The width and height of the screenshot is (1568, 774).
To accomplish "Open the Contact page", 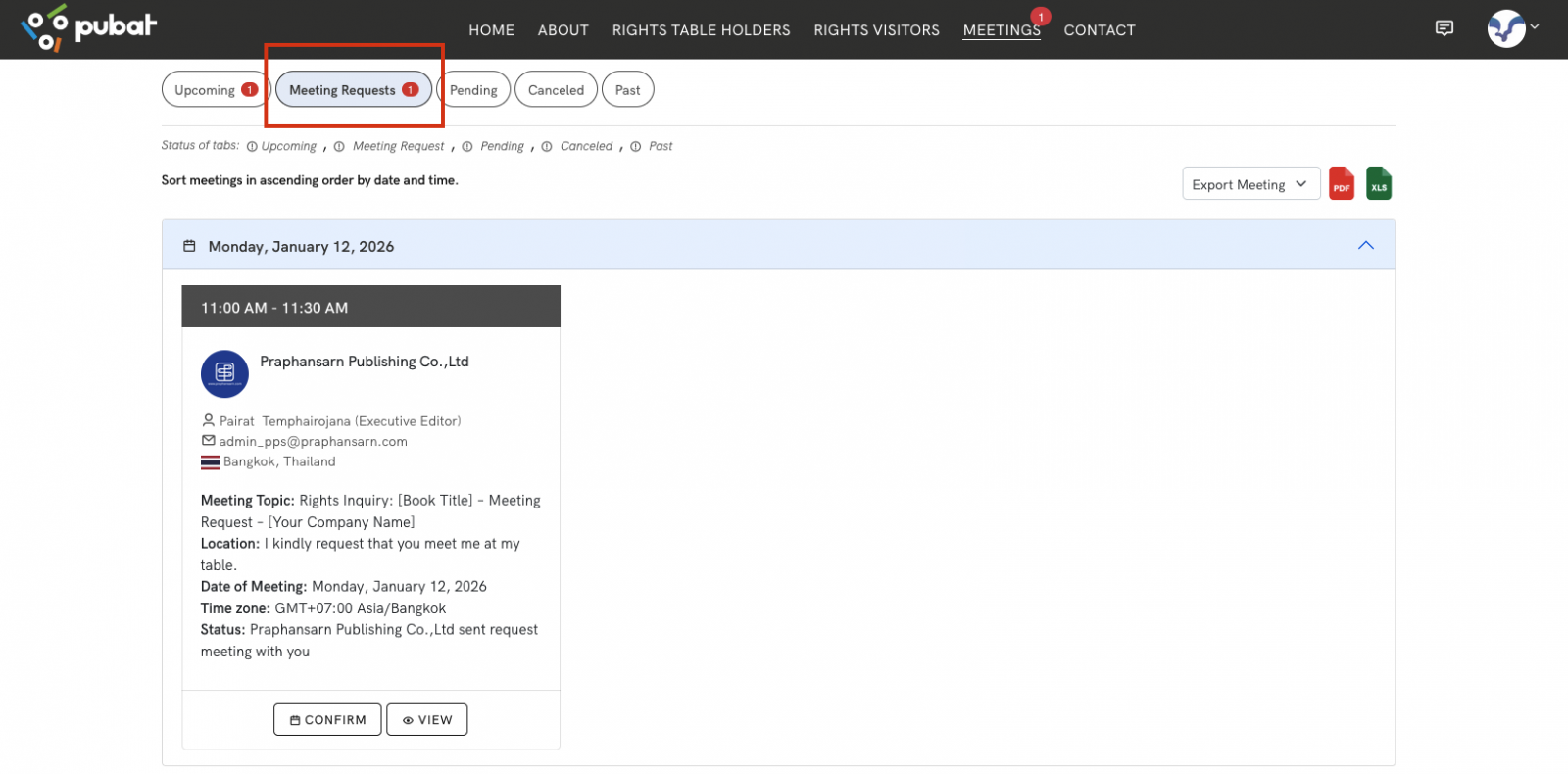I will [x=1099, y=30].
